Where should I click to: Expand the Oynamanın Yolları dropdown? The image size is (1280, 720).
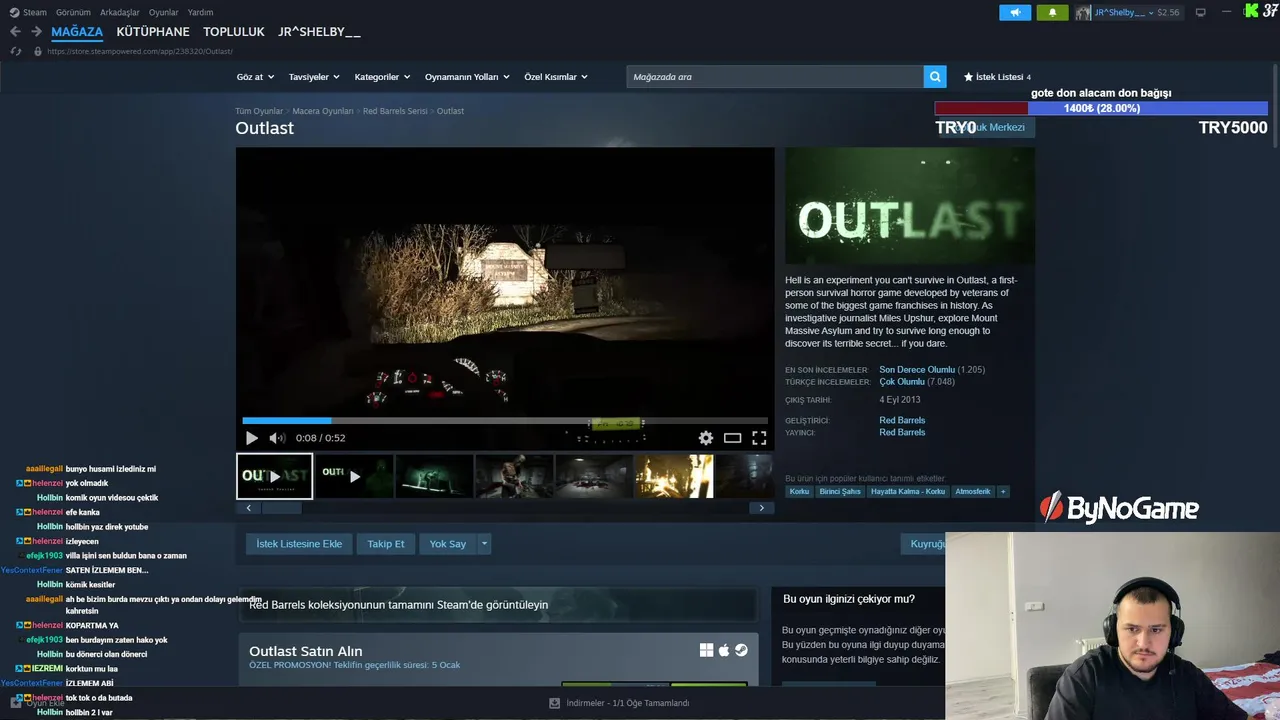[467, 77]
